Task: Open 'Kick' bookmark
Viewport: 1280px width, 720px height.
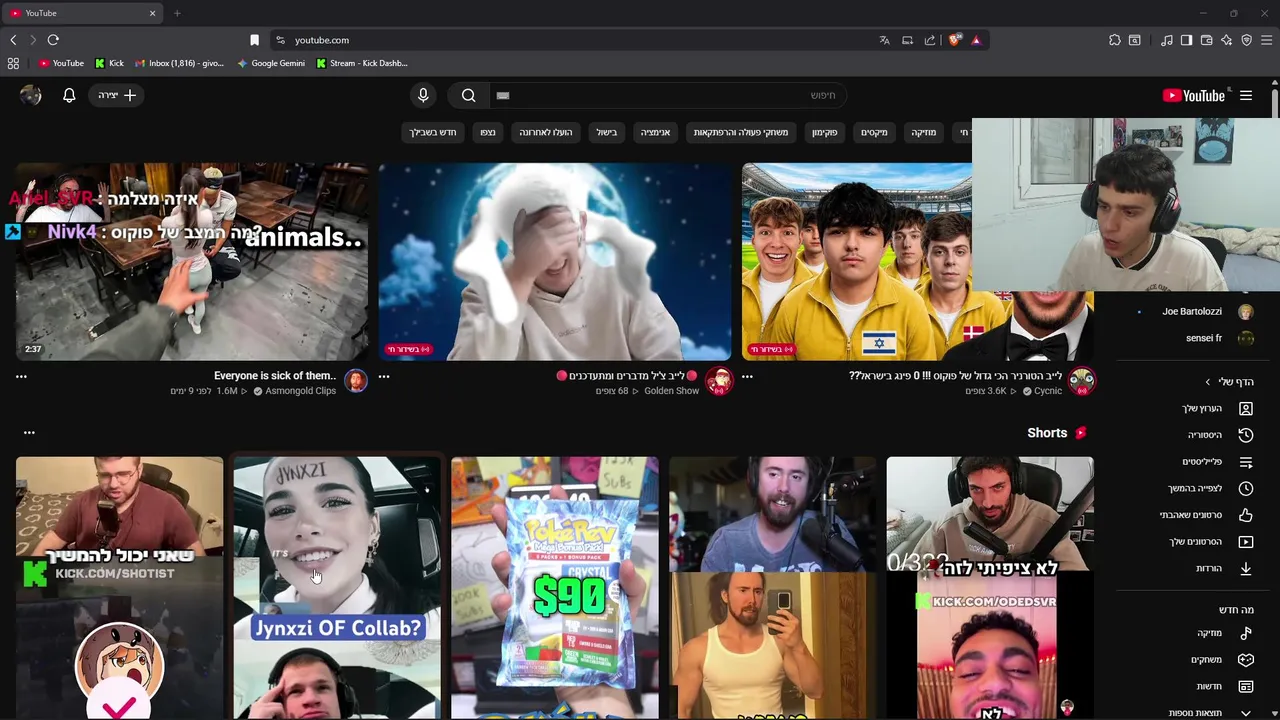Action: (x=110, y=63)
